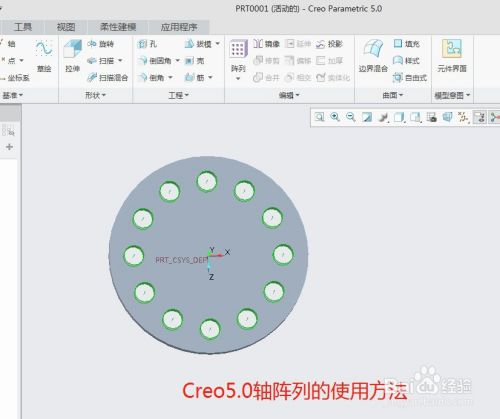
Task: Launch the Extrude (拉伸) tool
Action: click(72, 57)
